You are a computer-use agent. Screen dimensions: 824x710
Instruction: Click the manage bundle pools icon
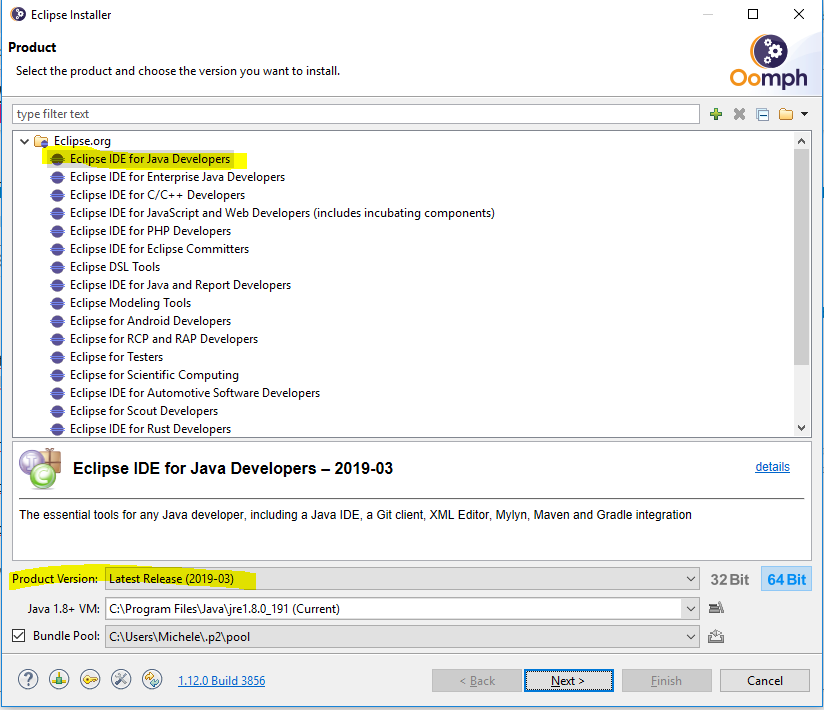coord(716,636)
